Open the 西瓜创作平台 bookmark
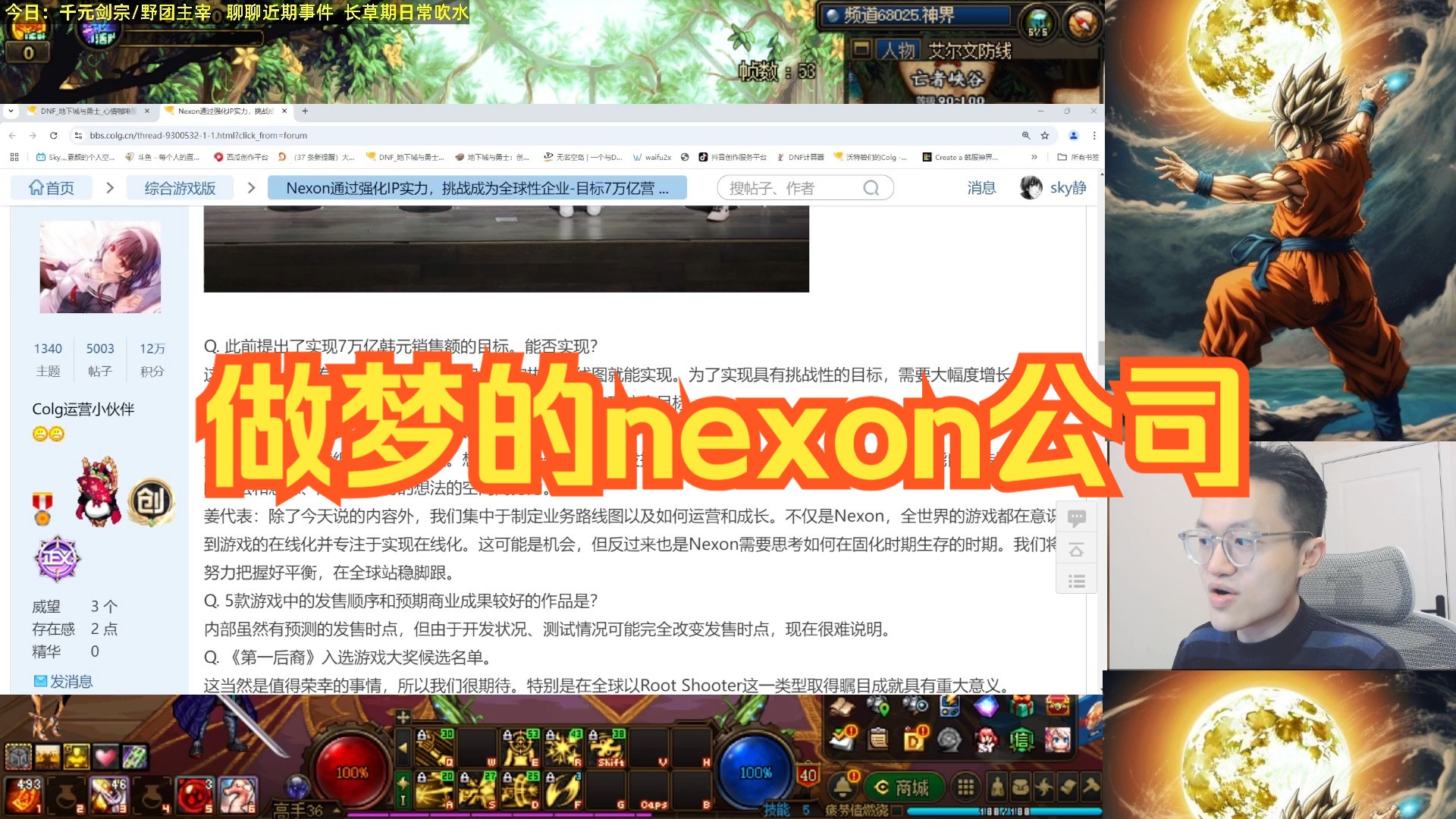This screenshot has width=1456, height=819. pyautogui.click(x=241, y=157)
